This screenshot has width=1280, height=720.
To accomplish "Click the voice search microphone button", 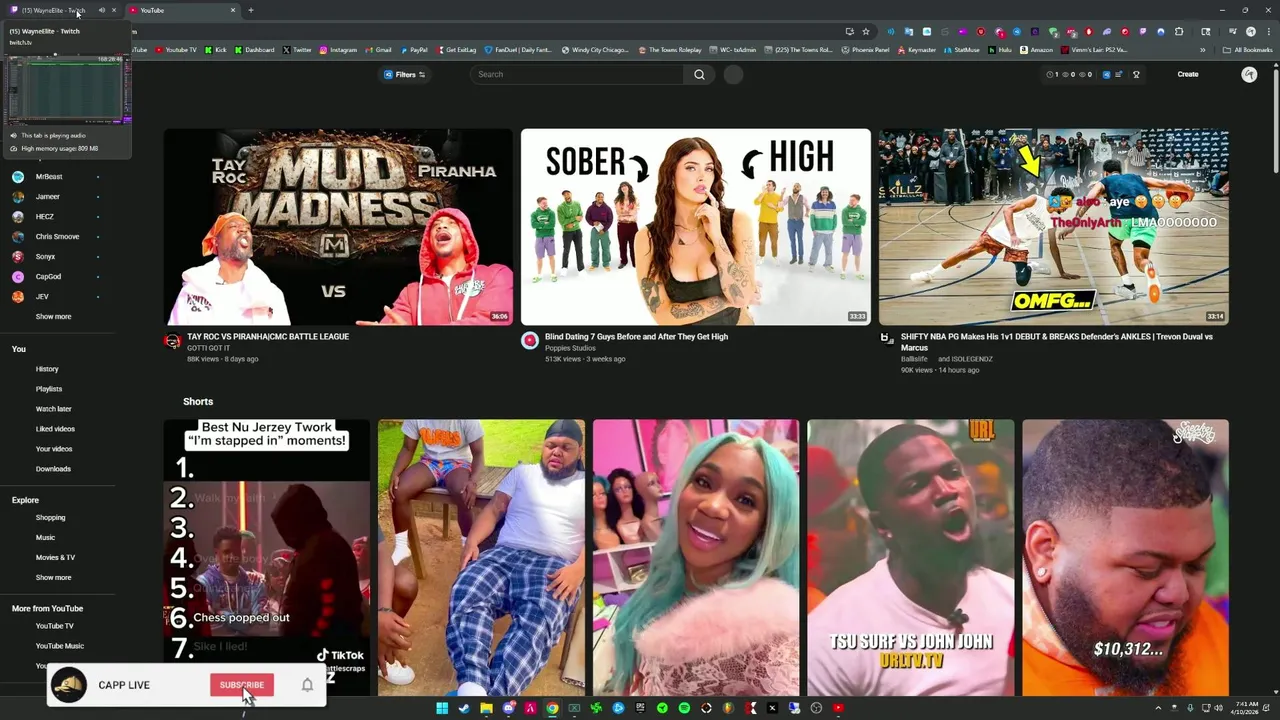I will [x=733, y=74].
